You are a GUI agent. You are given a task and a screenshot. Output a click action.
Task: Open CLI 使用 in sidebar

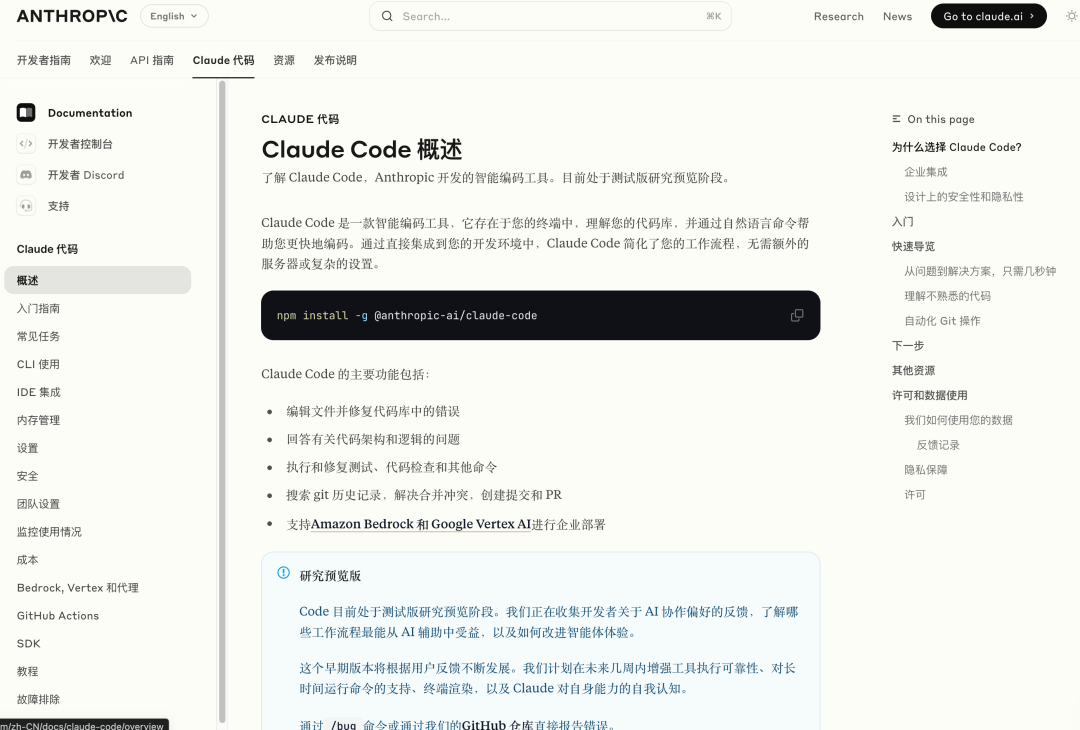(x=39, y=364)
